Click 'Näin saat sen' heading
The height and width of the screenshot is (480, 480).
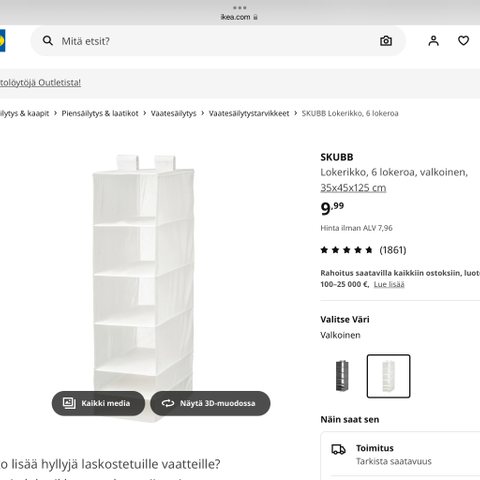[x=350, y=419]
